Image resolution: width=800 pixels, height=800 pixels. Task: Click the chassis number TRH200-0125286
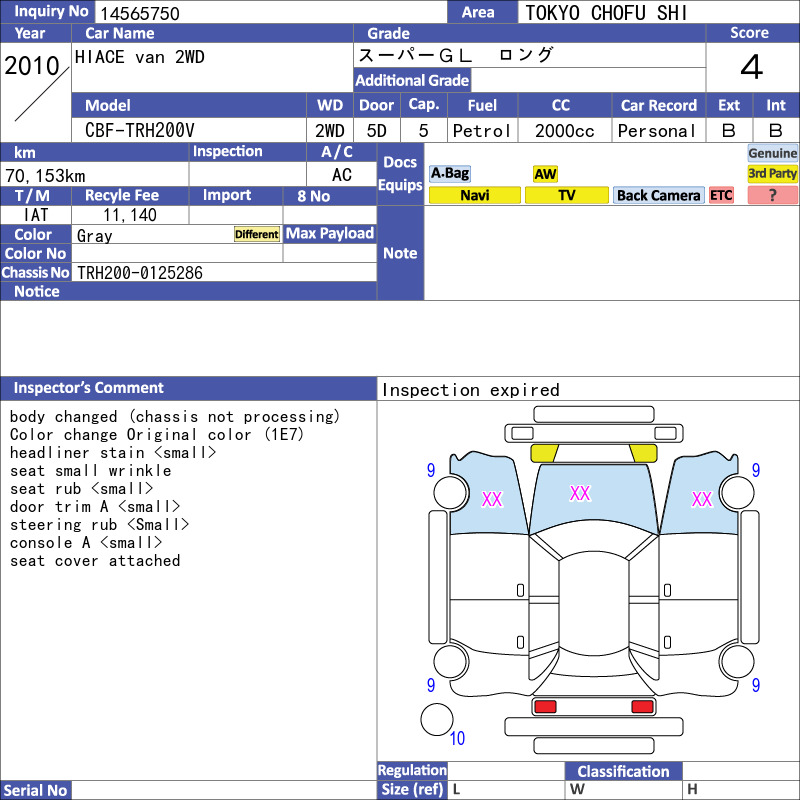[x=139, y=273]
